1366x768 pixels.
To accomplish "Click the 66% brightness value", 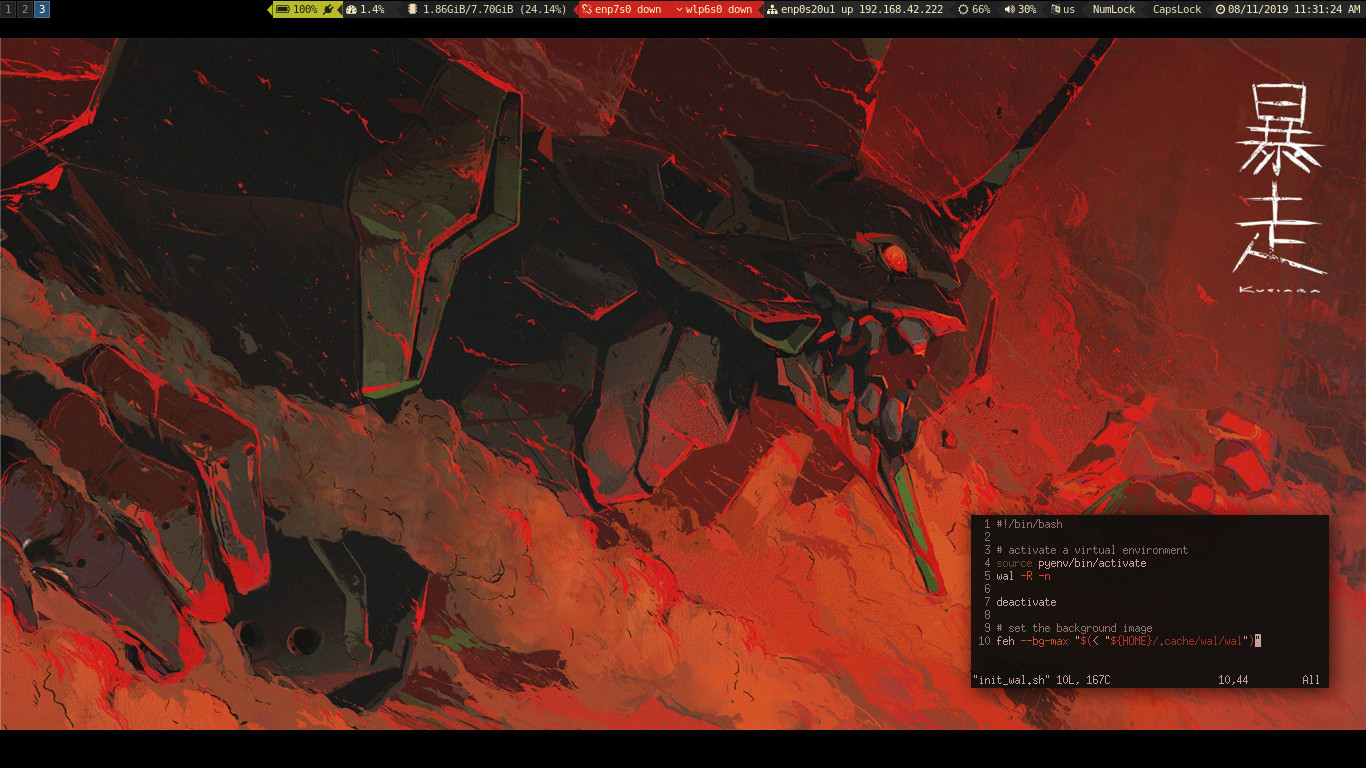I will click(981, 9).
